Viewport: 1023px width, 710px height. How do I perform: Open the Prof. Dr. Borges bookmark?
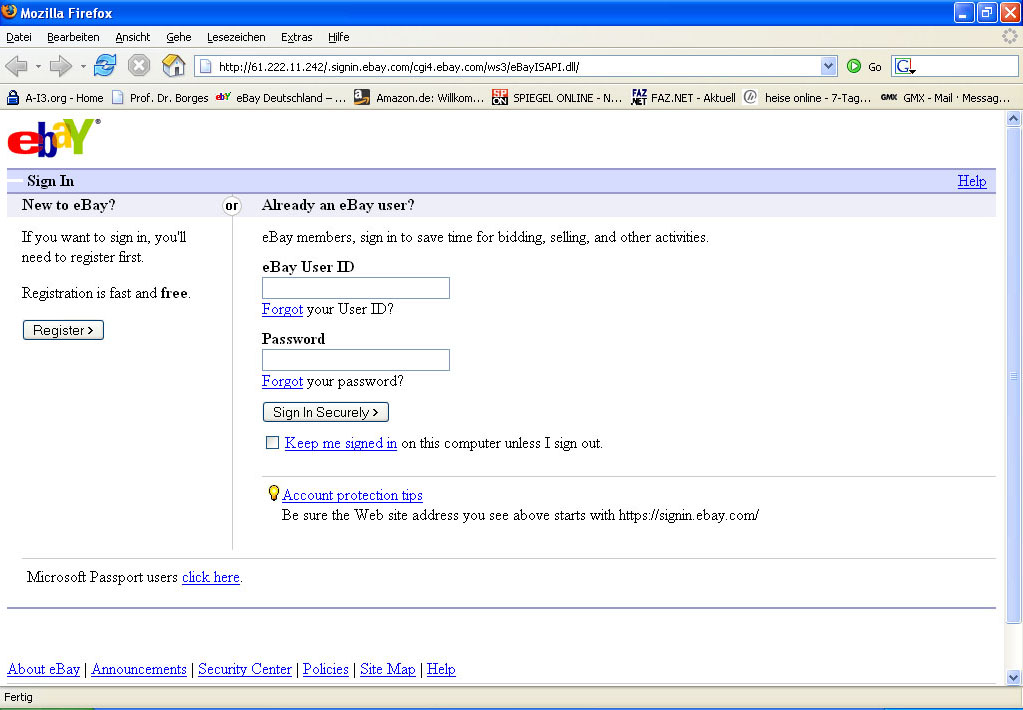(x=160, y=98)
